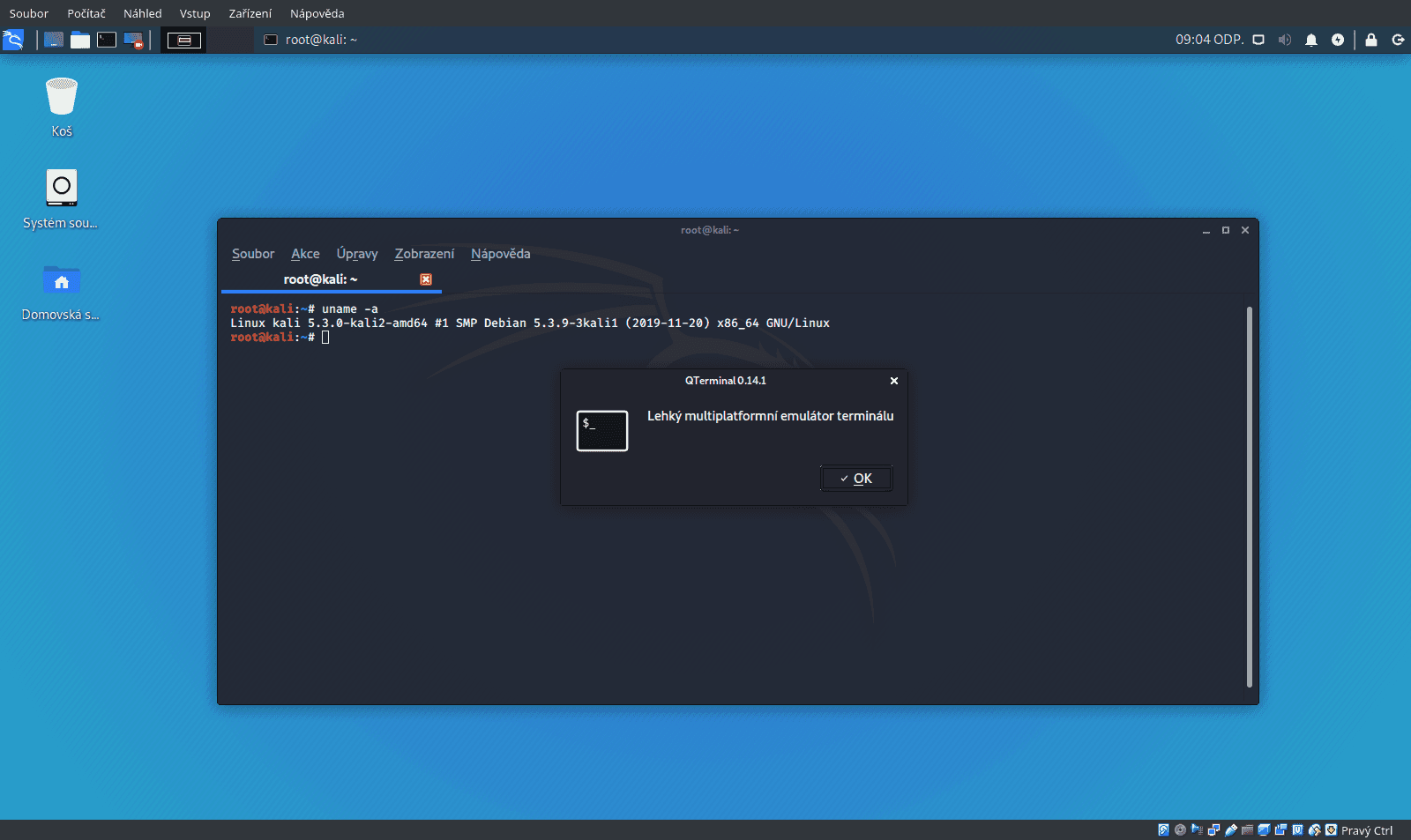Click the optical drive indicator at bottom right

pyautogui.click(x=1180, y=829)
